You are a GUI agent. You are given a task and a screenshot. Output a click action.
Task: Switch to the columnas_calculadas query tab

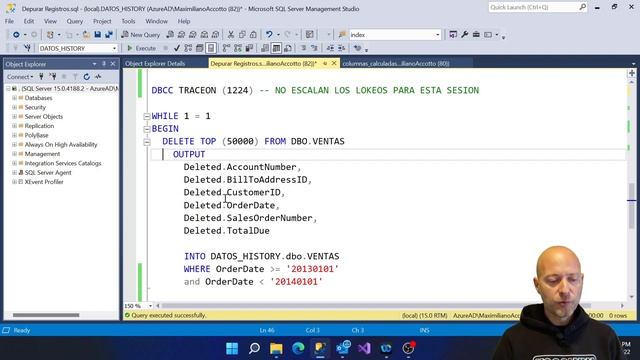point(396,64)
